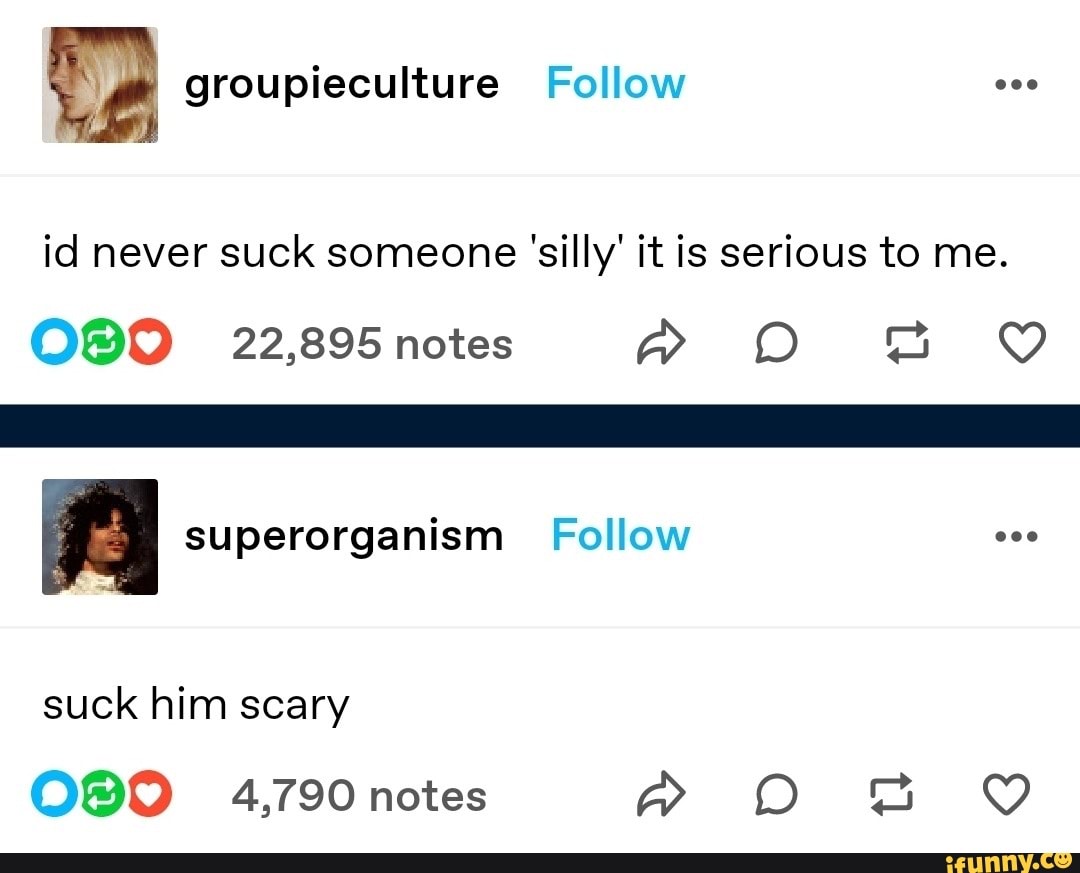The width and height of the screenshot is (1080, 873).
Task: Click the blue reply badge next to 22,895 notes
Action: [x=54, y=342]
